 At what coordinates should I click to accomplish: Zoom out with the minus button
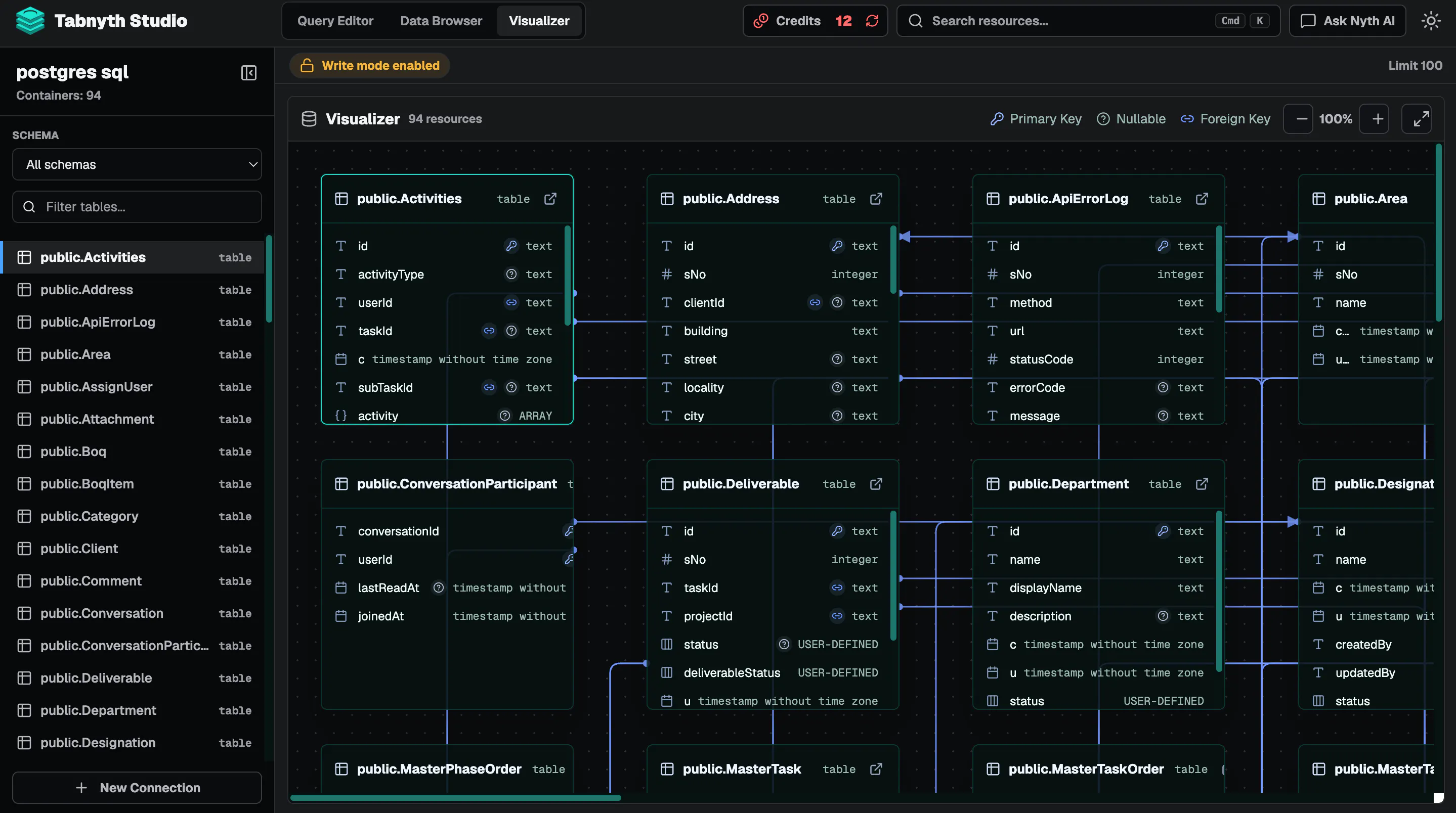(x=1298, y=119)
